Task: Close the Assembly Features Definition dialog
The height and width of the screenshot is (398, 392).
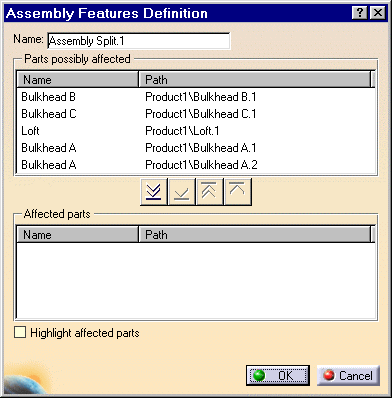Action: point(378,13)
